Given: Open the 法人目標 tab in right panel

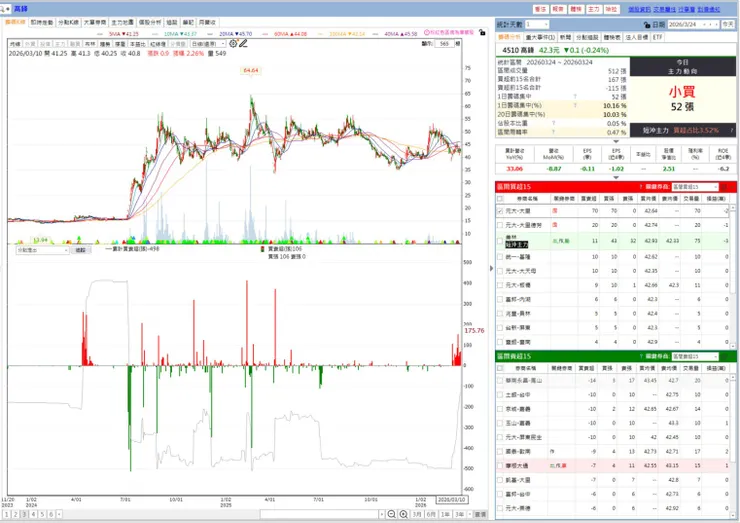Looking at the screenshot, I should tap(637, 37).
